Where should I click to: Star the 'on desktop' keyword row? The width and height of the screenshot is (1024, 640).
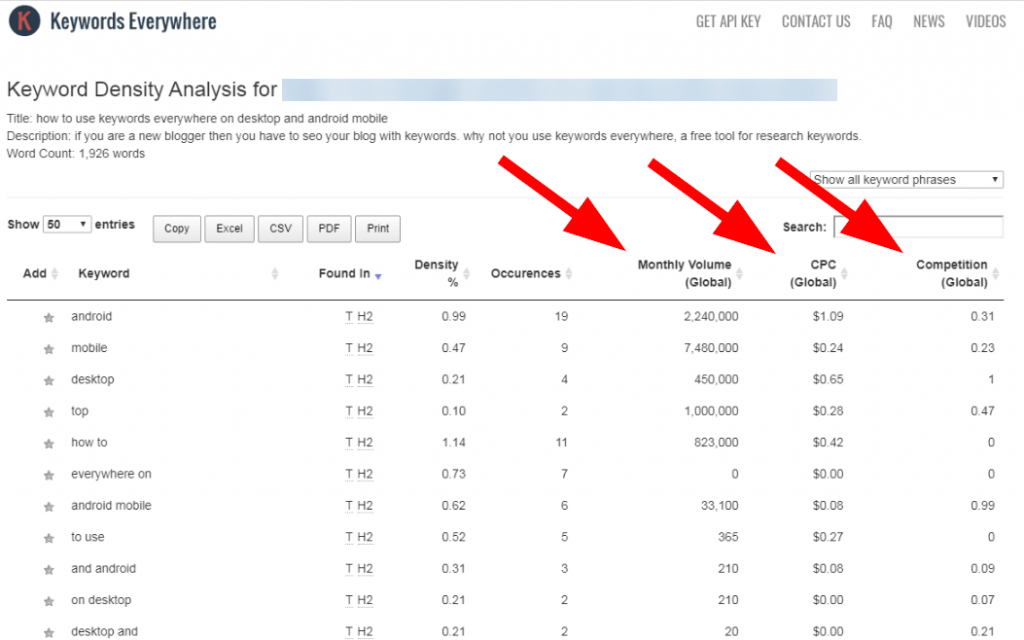49,601
